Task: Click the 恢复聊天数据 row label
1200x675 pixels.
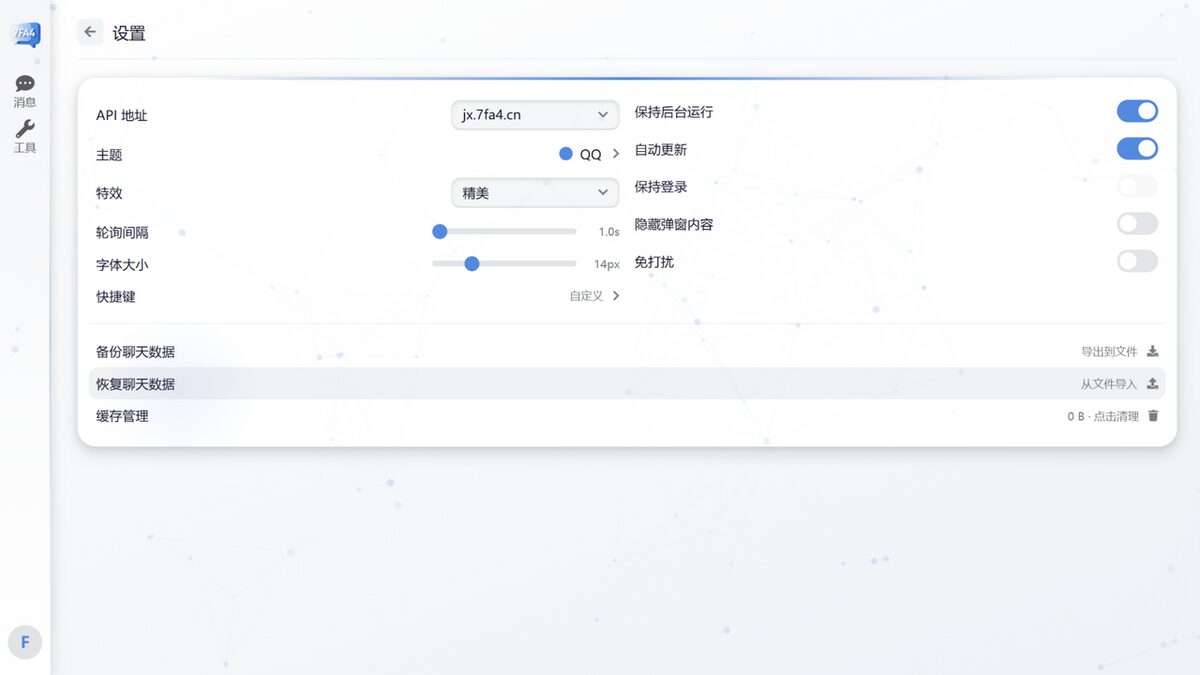Action: 135,384
